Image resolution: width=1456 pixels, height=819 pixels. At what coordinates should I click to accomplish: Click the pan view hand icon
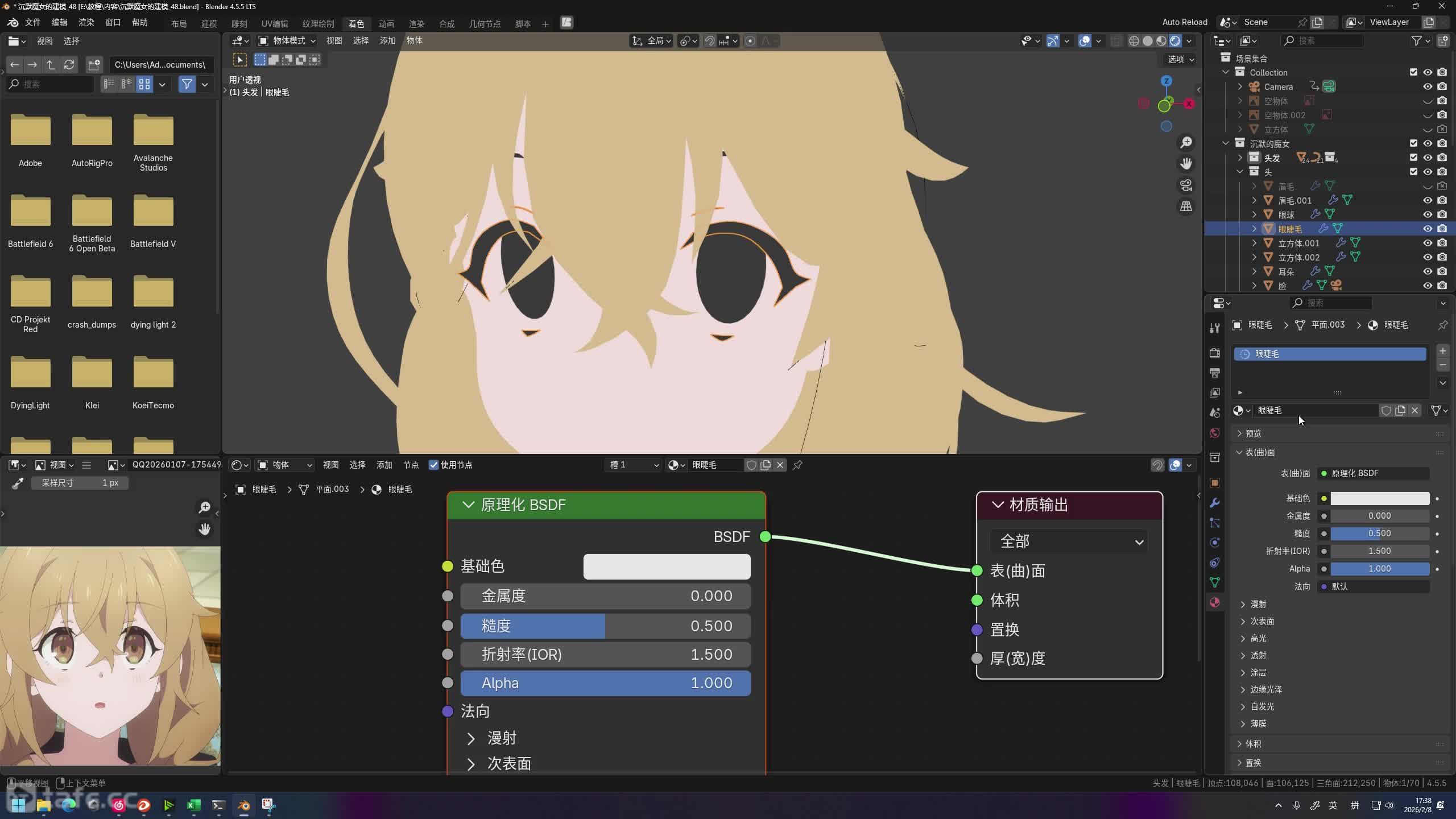[1186, 164]
